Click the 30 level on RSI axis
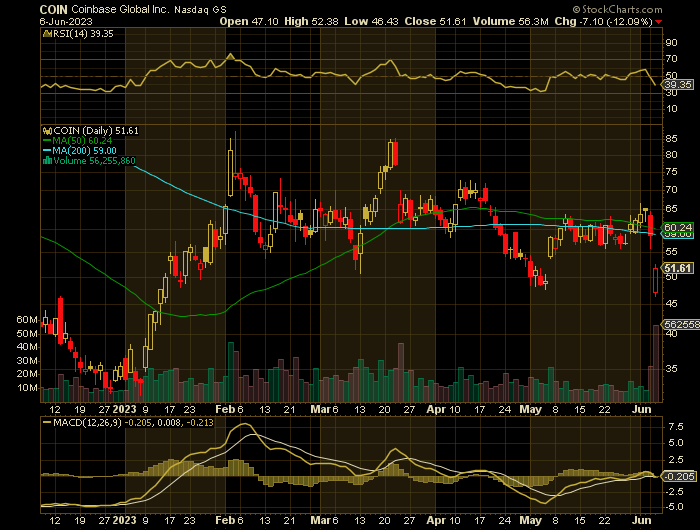Screen dimensions: 700x530 671,92
